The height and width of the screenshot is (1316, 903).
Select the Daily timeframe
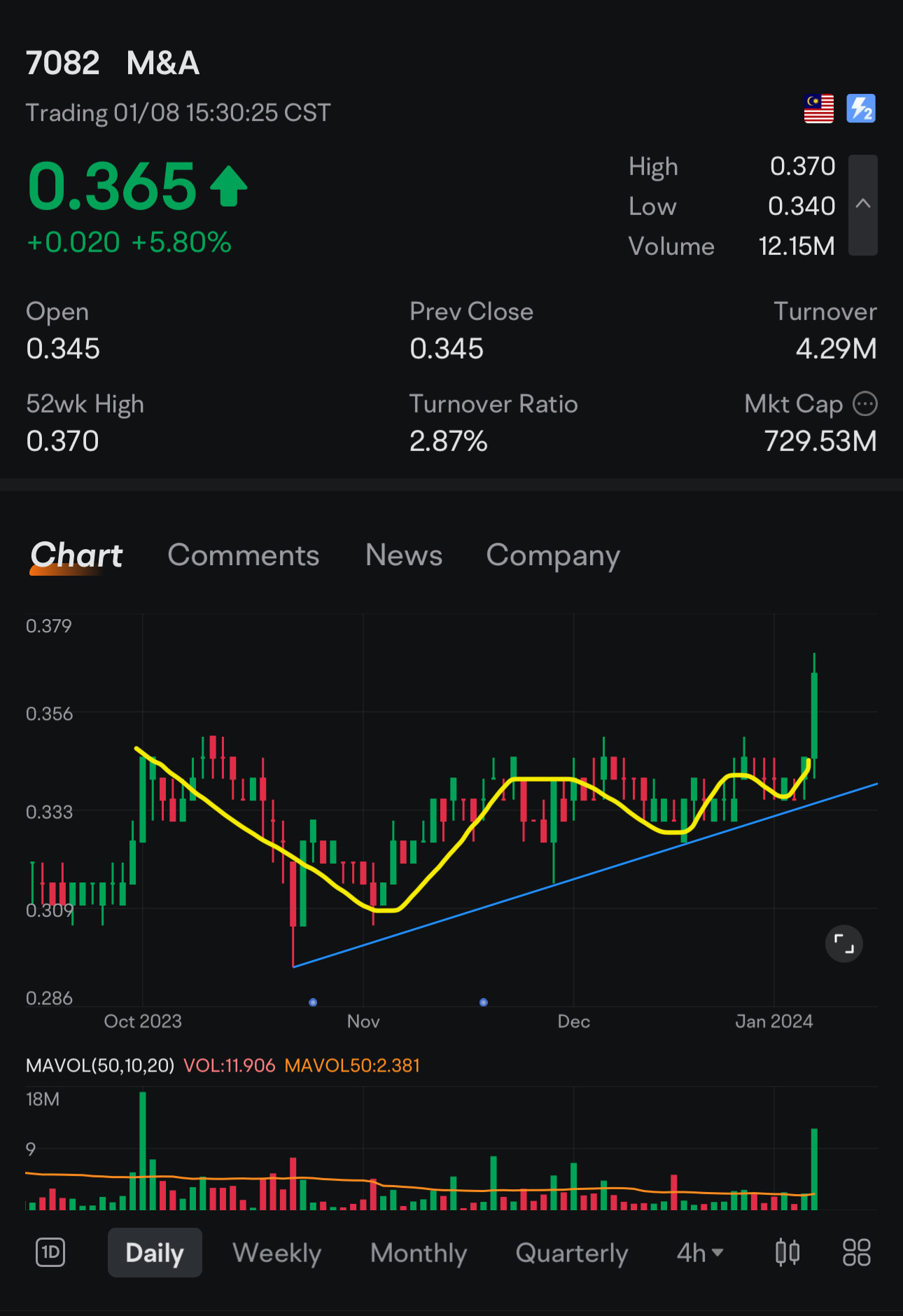pos(155,1252)
